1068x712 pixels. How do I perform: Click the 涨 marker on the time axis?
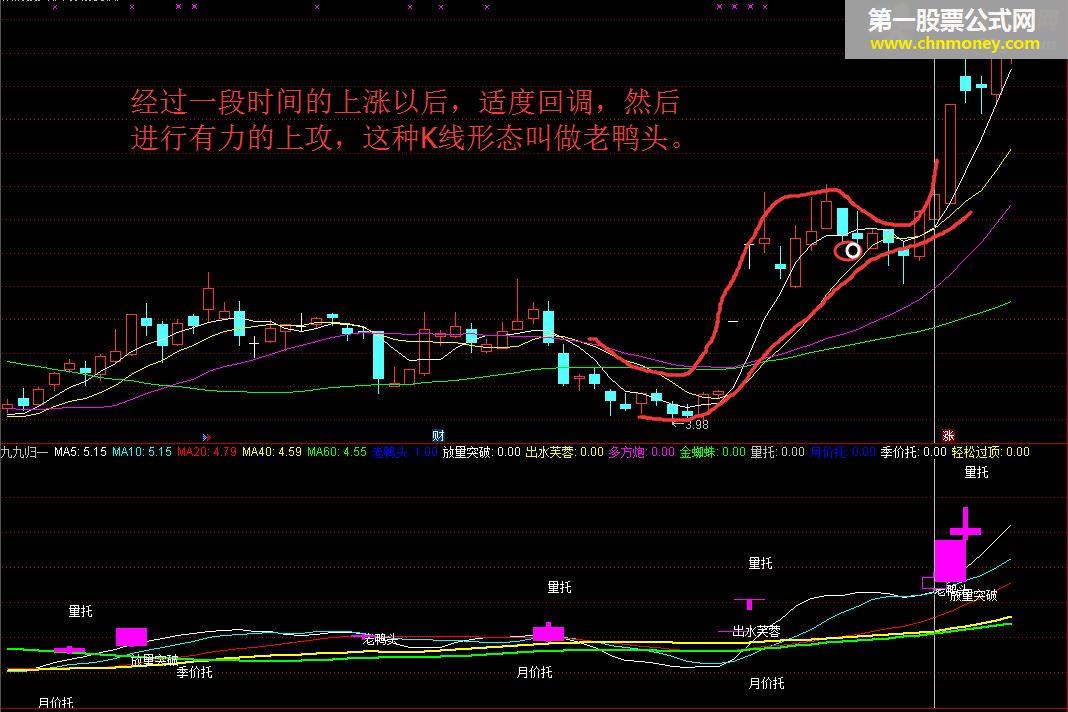click(947, 435)
